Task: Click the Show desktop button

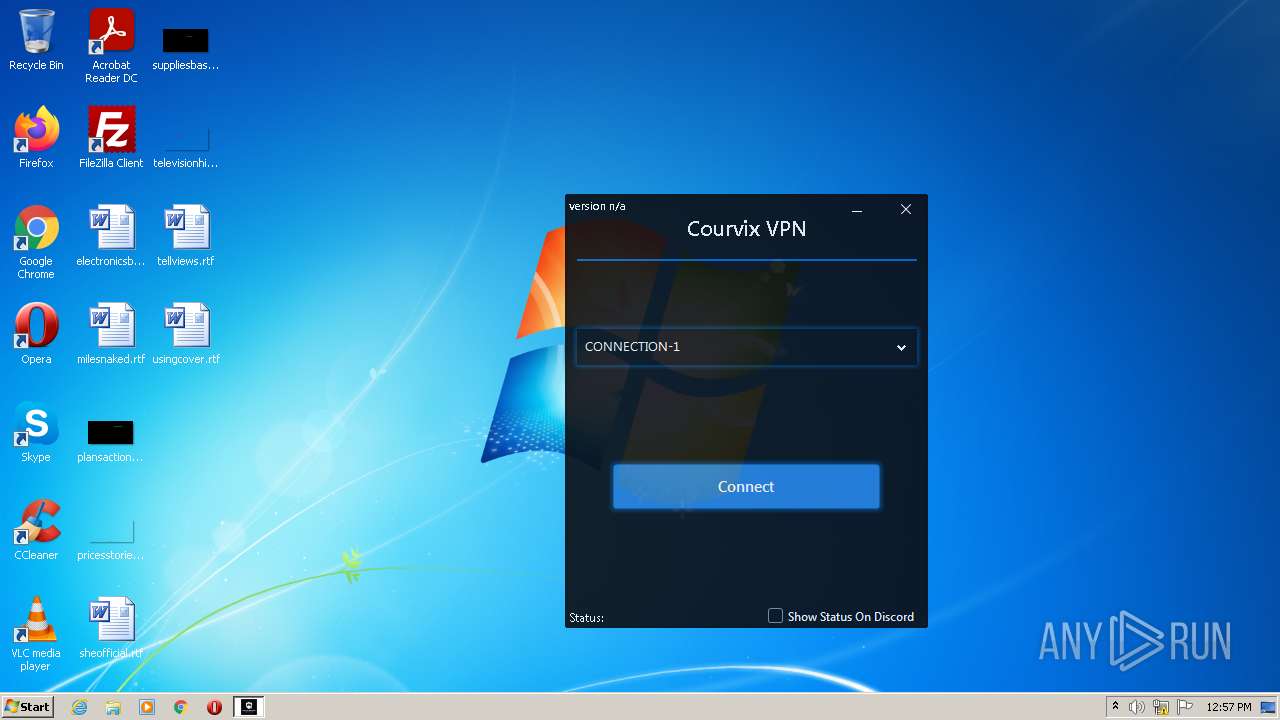Action: coord(1270,707)
